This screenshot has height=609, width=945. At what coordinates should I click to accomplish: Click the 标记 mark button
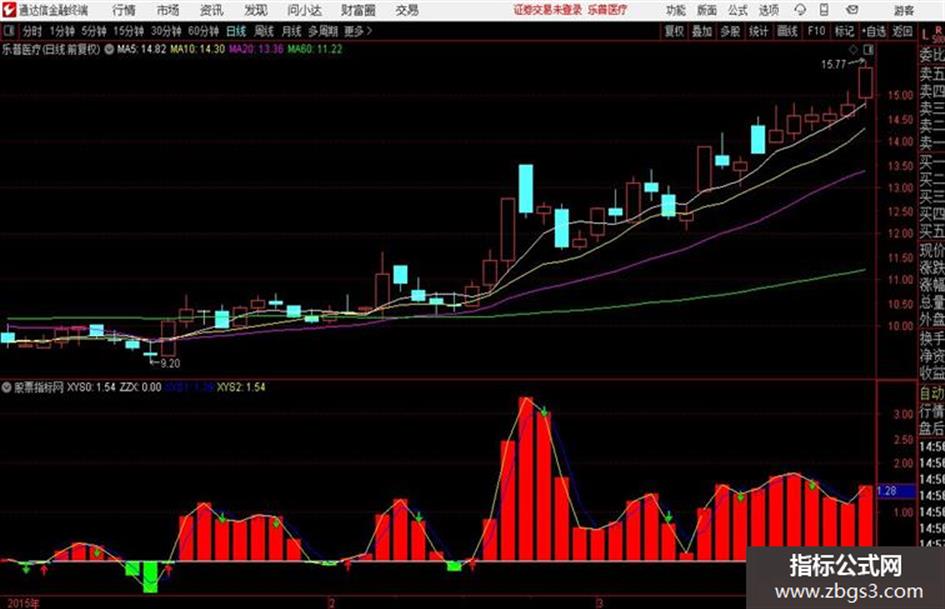844,31
